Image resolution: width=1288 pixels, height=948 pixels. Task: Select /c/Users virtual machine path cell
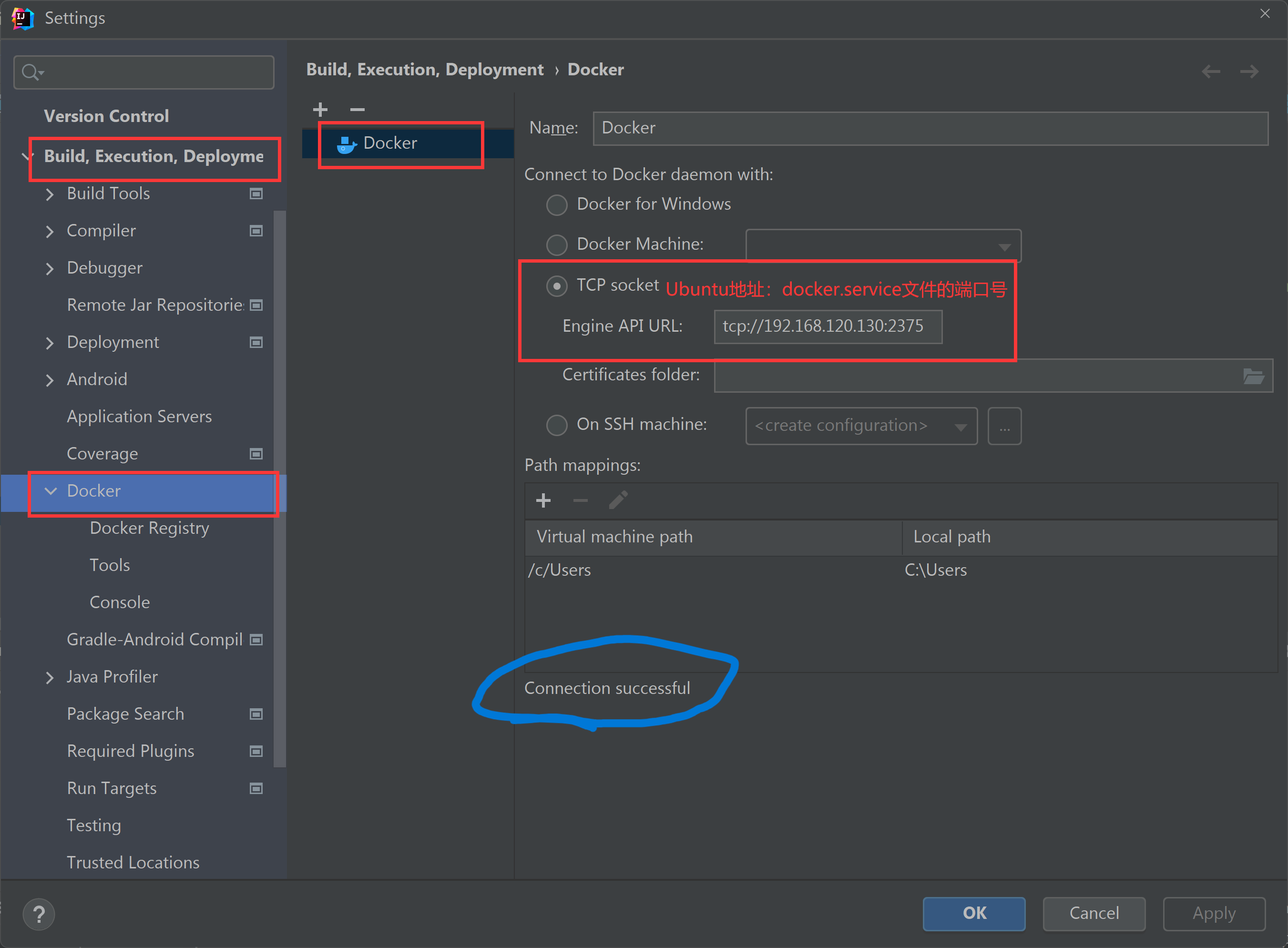click(713, 571)
